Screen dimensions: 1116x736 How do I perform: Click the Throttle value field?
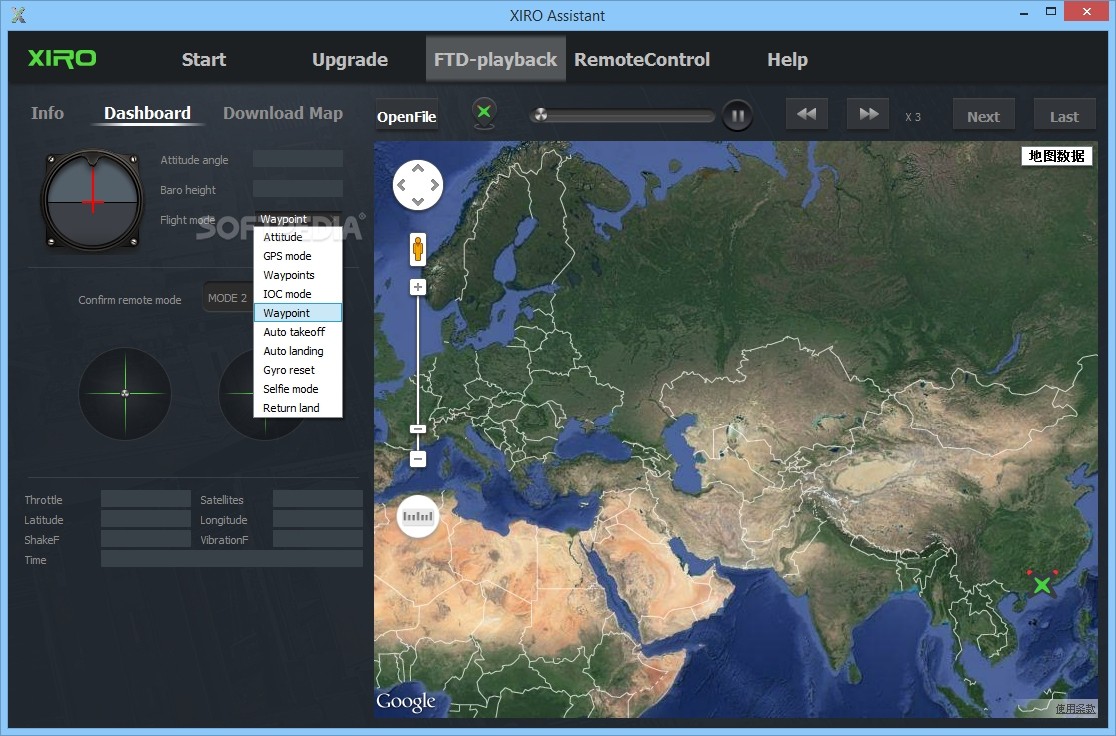click(146, 498)
